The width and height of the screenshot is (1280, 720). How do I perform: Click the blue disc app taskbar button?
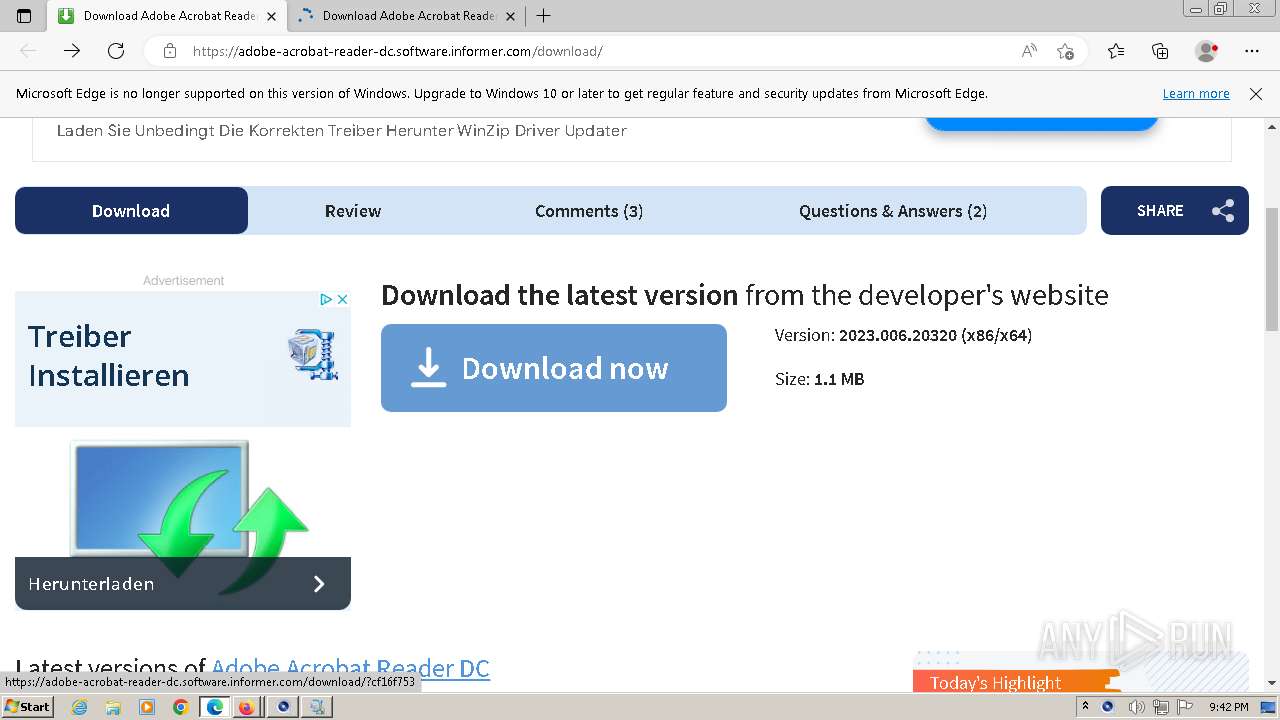[x=284, y=707]
